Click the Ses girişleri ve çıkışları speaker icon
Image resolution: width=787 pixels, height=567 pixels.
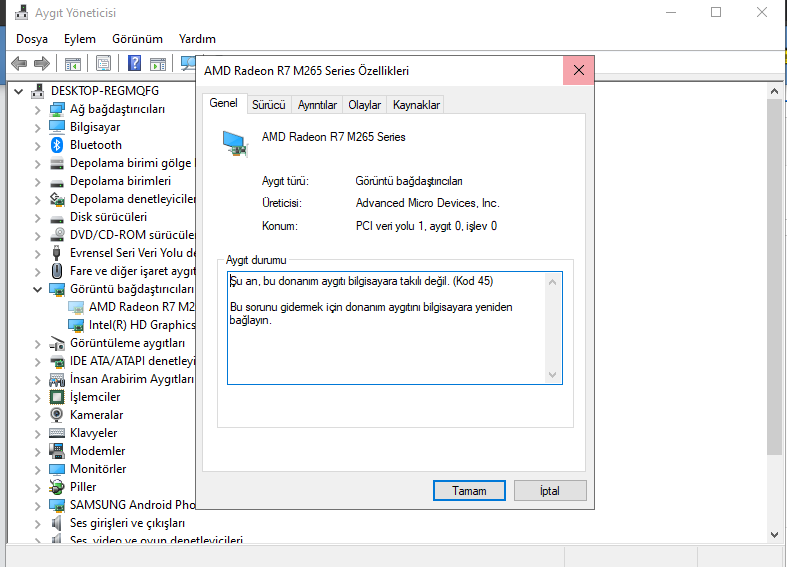(57, 523)
